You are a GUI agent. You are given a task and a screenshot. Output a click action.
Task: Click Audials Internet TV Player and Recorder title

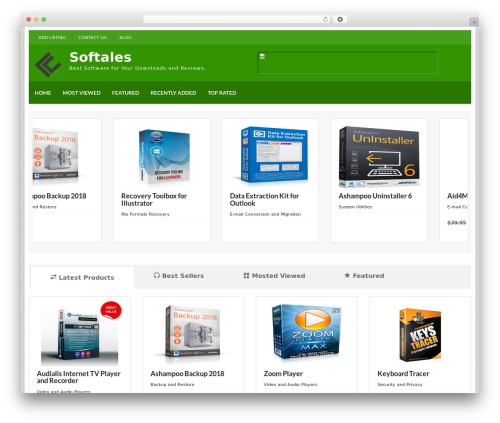click(x=79, y=377)
